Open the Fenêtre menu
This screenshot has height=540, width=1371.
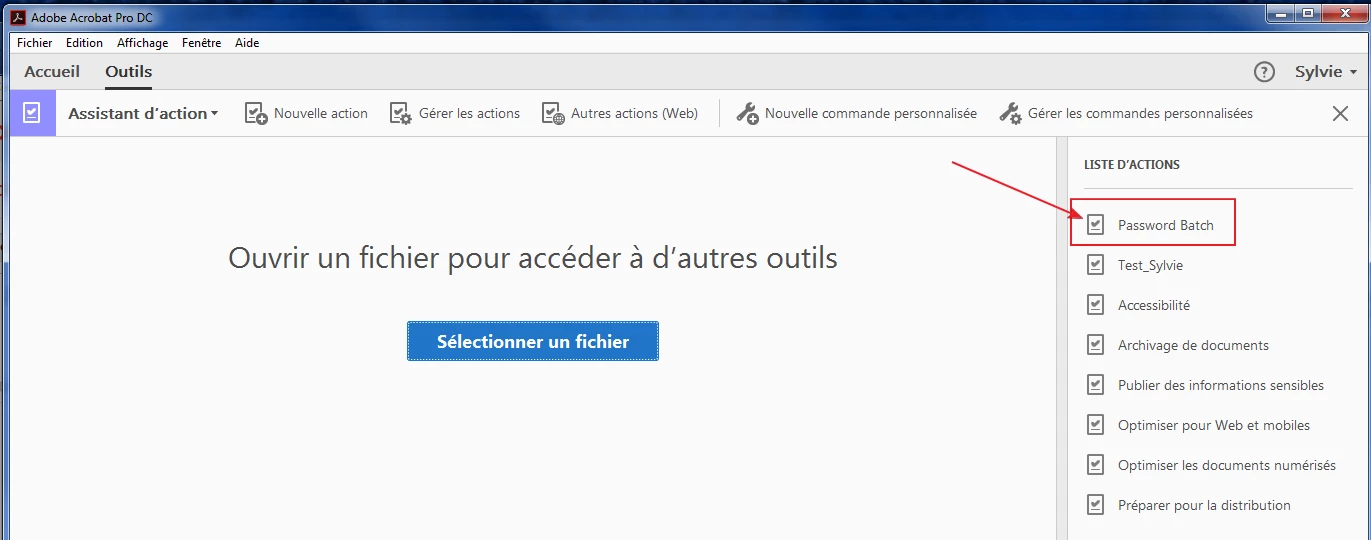203,43
